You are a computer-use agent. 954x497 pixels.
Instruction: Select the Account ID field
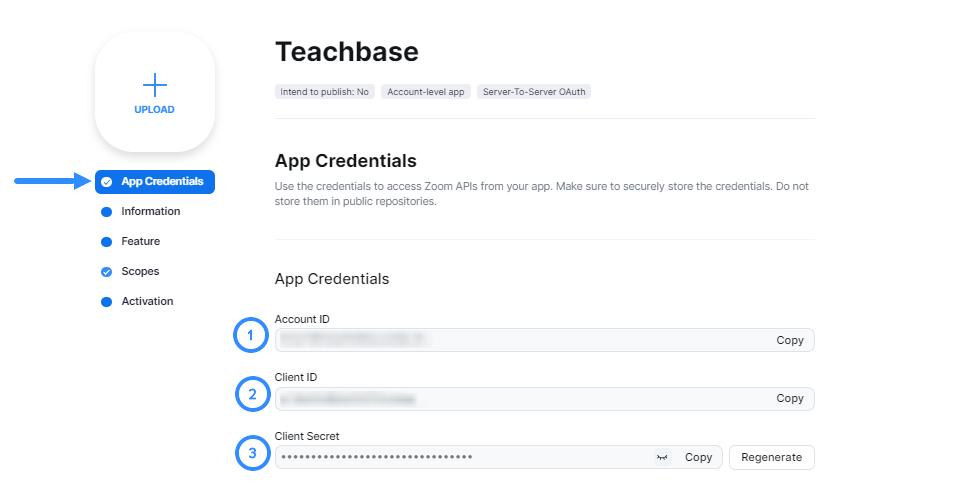[545, 340]
